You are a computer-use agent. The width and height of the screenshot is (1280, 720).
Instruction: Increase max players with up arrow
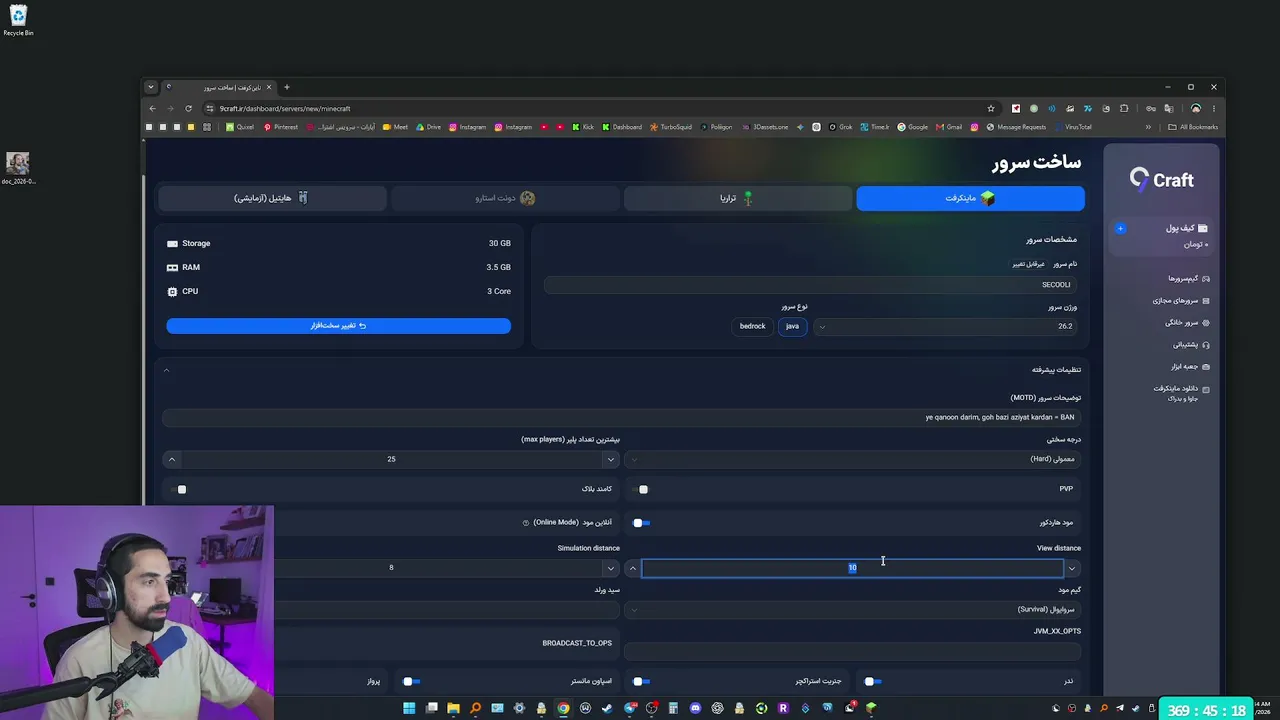[x=172, y=459]
